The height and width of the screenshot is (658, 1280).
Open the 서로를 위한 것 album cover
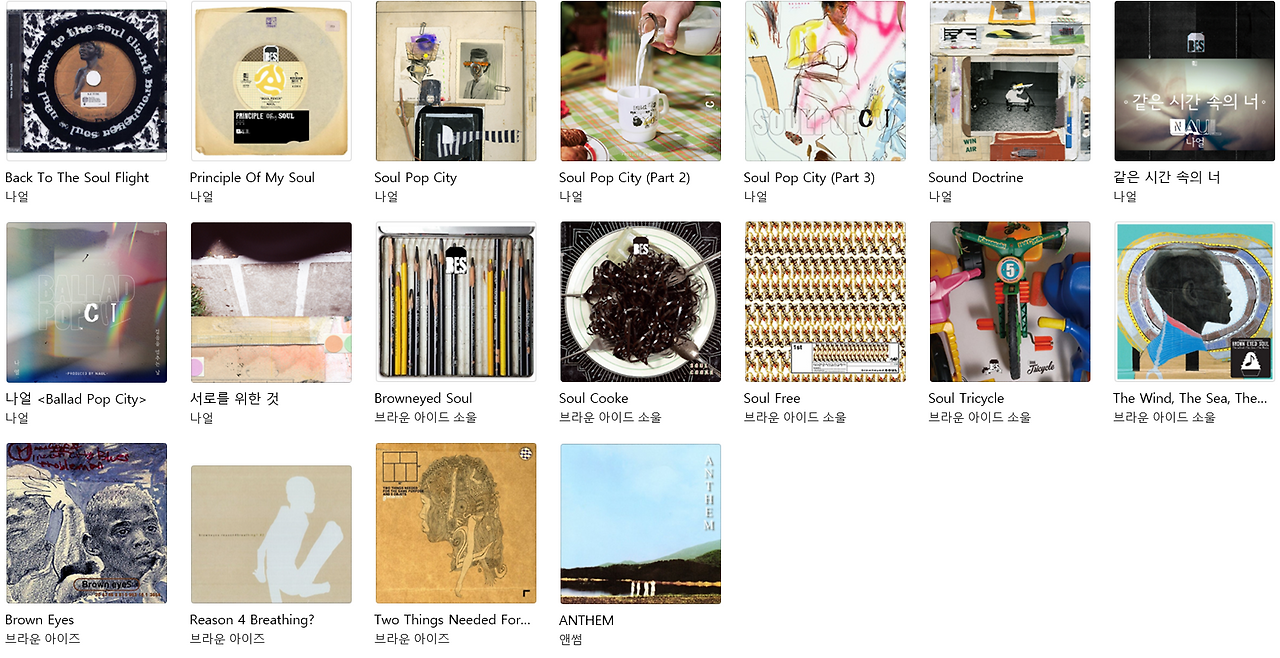(x=271, y=302)
